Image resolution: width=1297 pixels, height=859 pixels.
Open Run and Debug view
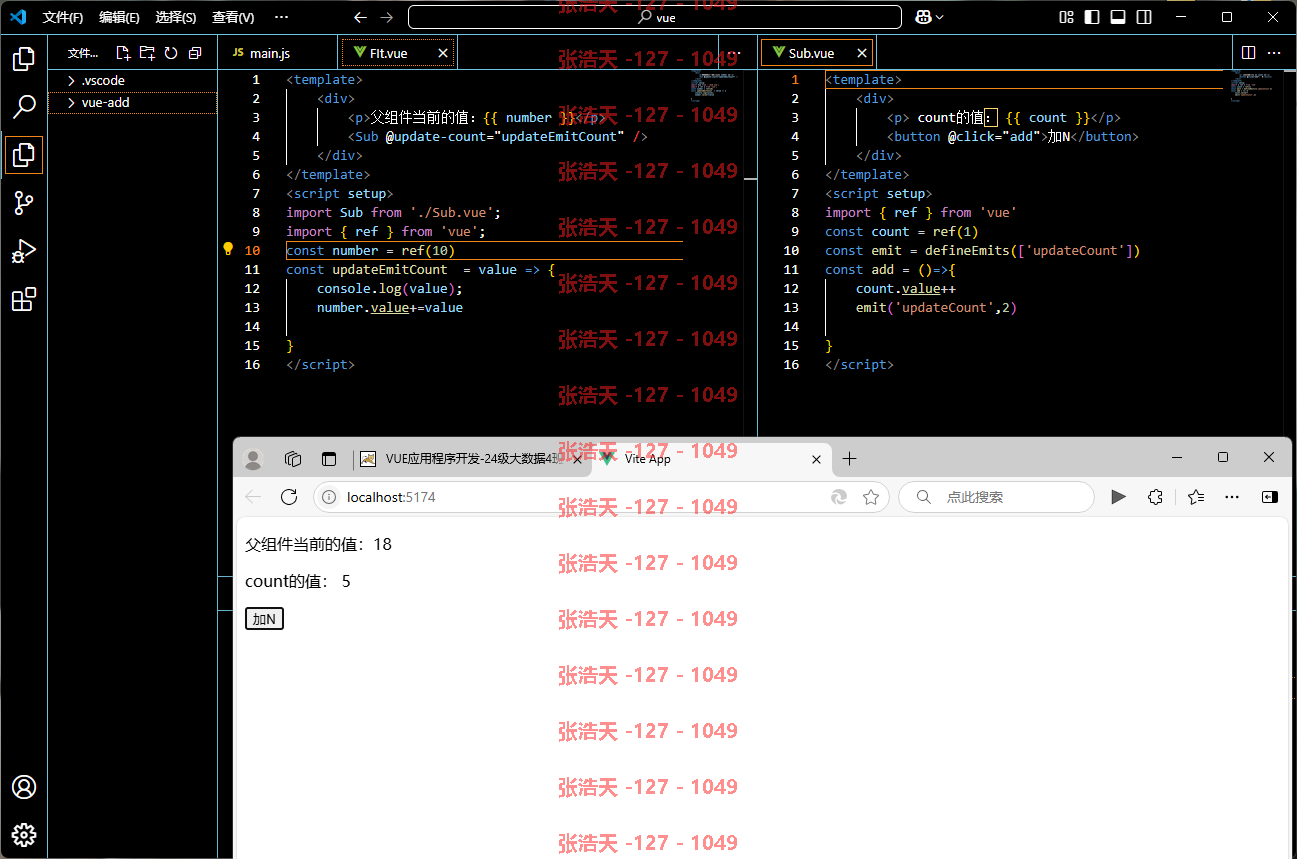tap(24, 251)
